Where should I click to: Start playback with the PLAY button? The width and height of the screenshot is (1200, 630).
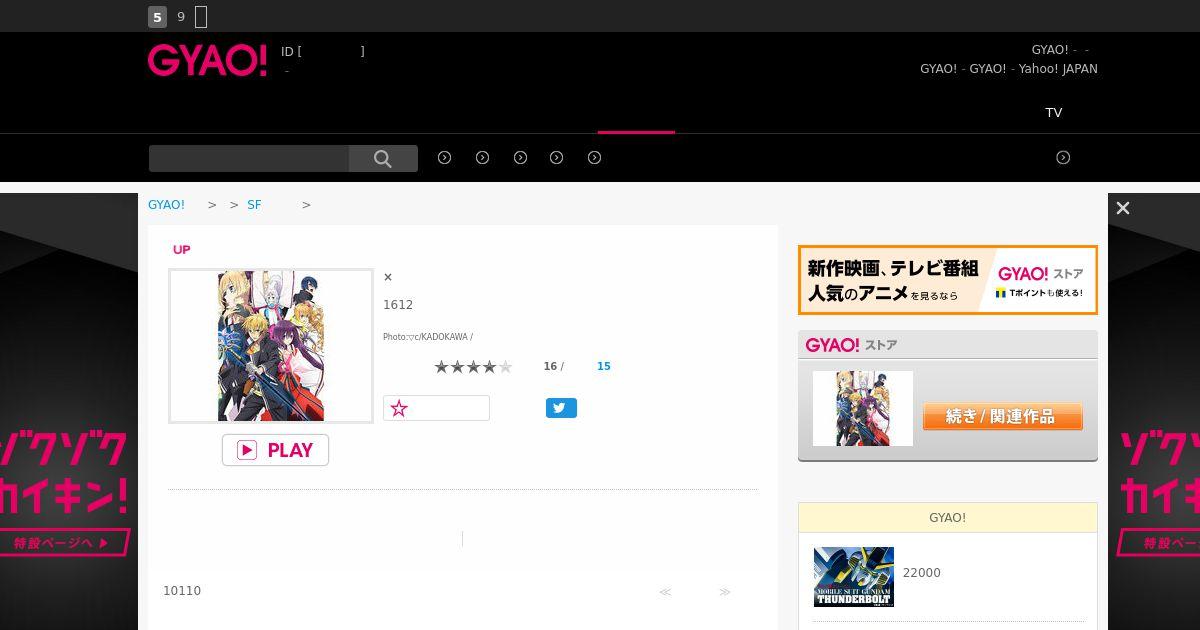coord(275,450)
